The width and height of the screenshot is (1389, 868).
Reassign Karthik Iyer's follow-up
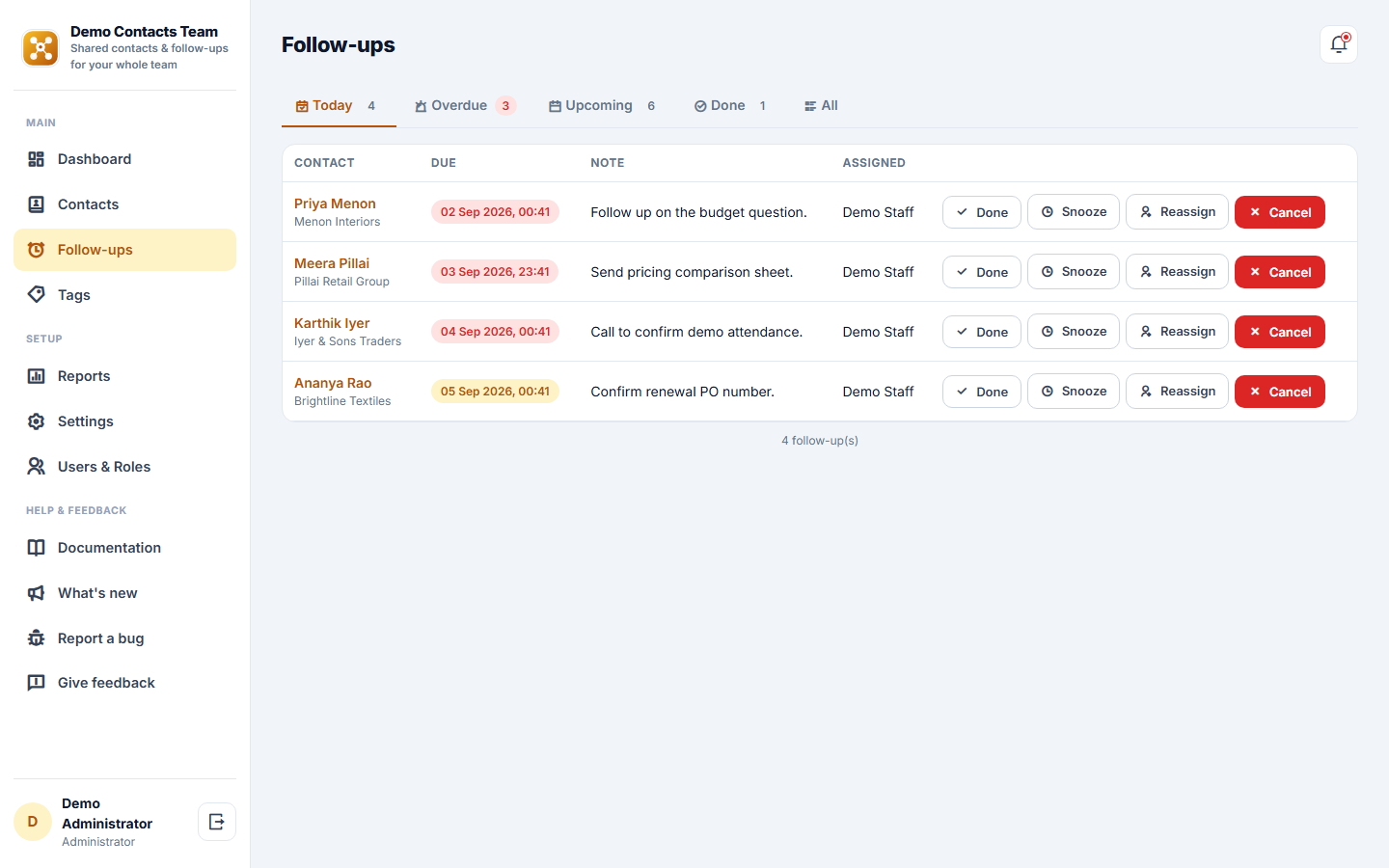click(x=1177, y=332)
